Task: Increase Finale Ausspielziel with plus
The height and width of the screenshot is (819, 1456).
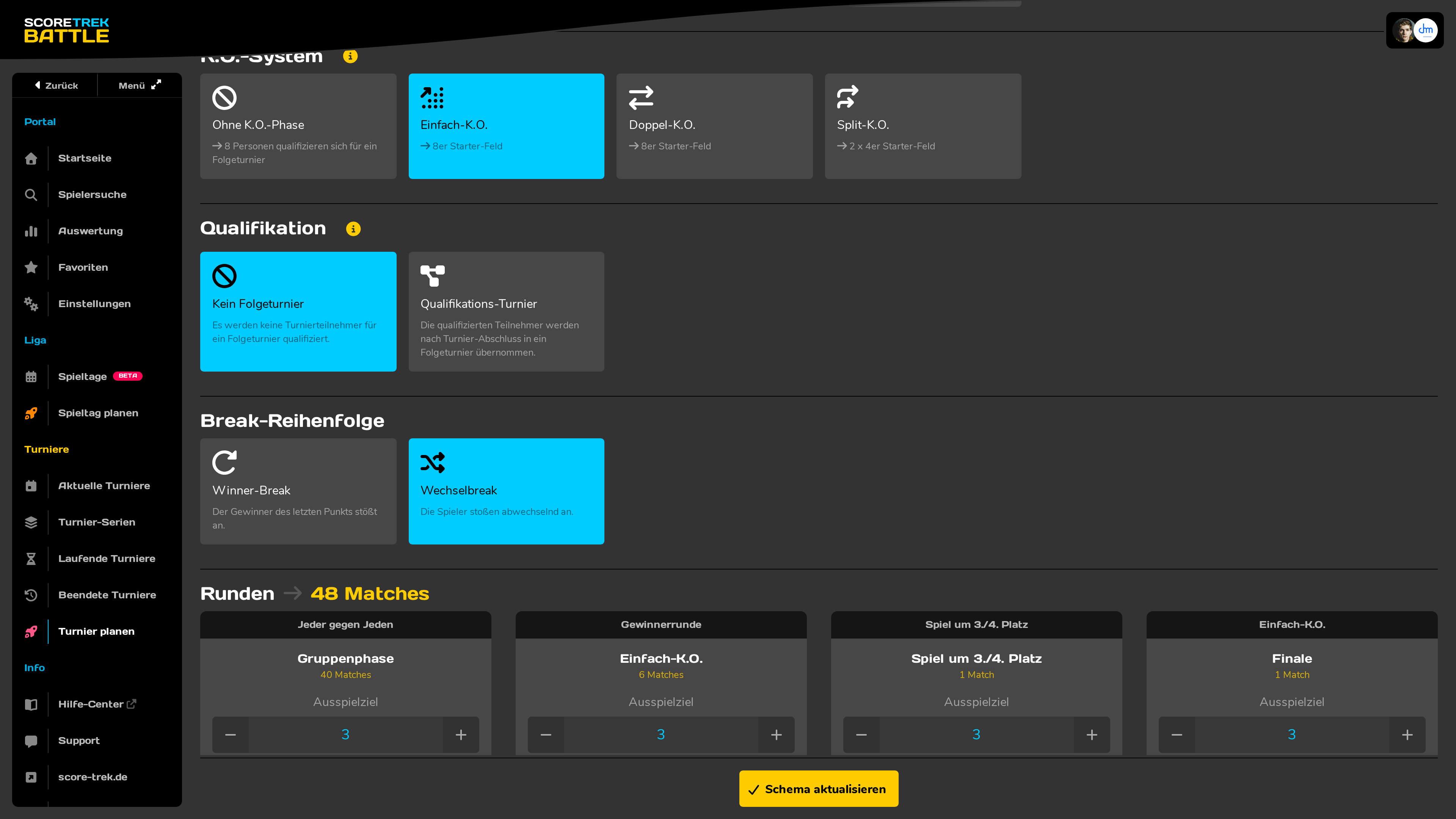Action: point(1407,735)
